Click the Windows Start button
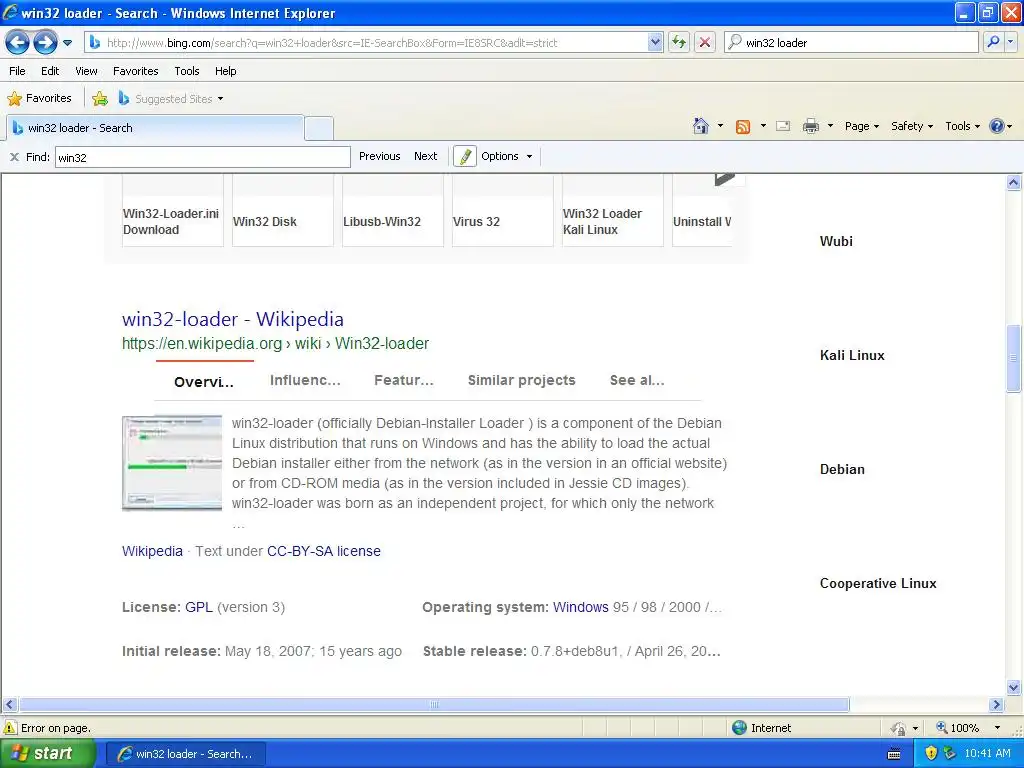 [47, 754]
